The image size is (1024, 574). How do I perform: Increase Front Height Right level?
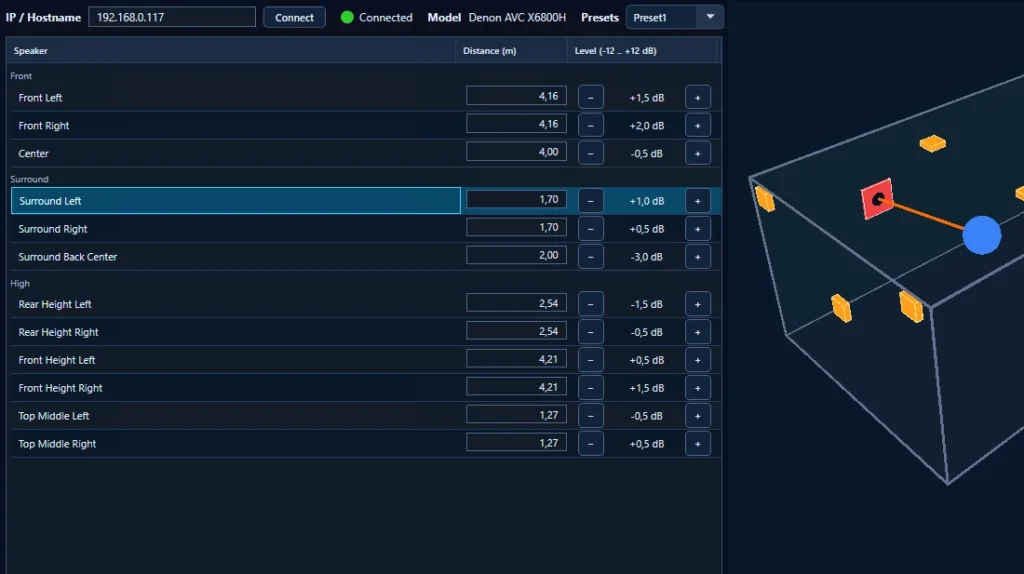[697, 388]
